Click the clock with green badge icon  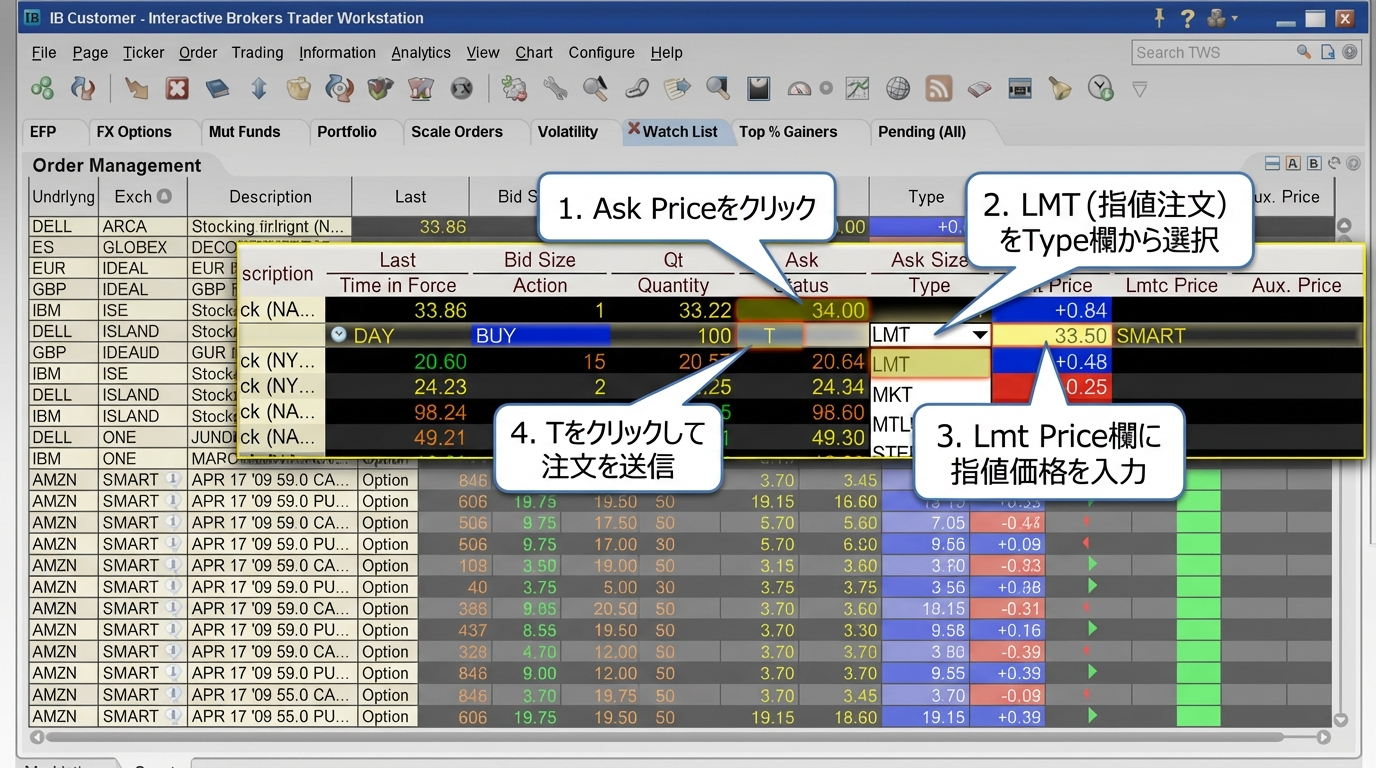click(1101, 89)
